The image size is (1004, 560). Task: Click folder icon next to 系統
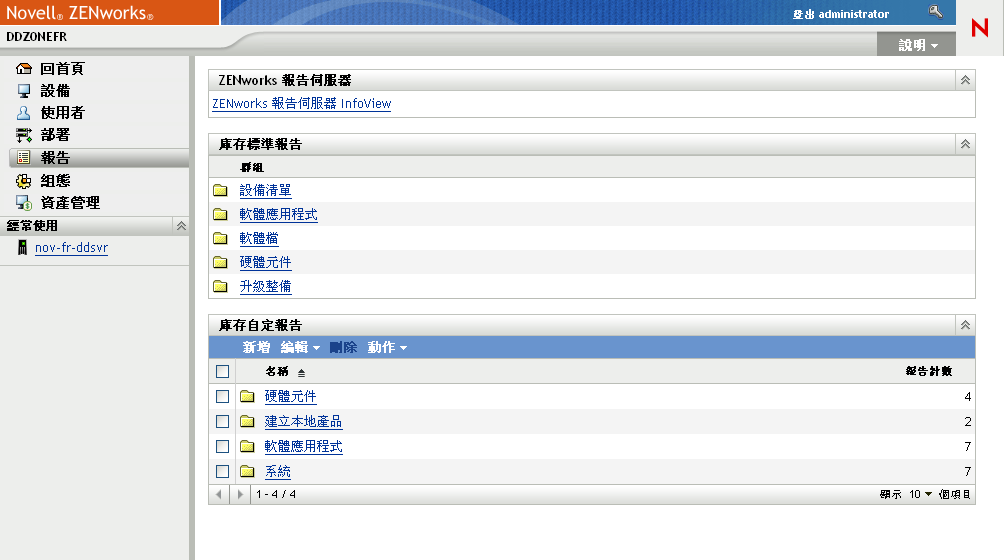pos(247,472)
